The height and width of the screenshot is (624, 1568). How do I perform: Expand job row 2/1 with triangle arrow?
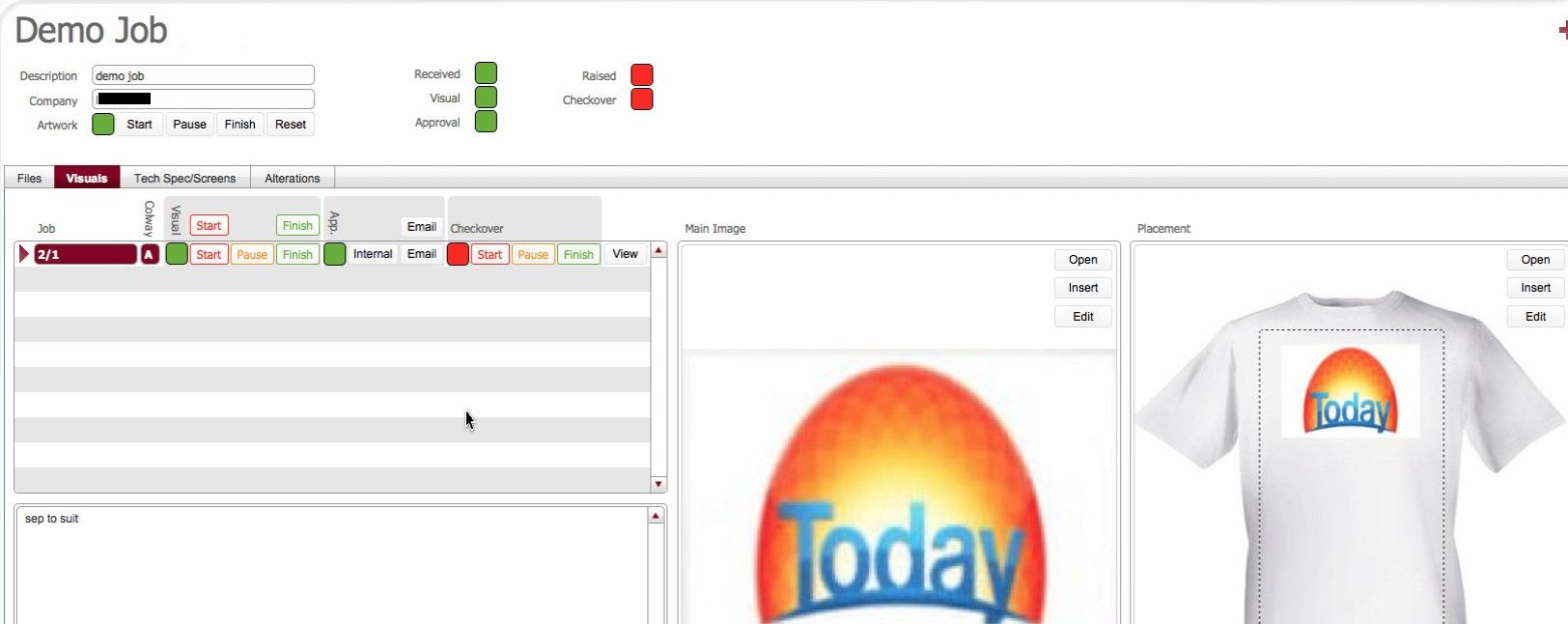[24, 254]
